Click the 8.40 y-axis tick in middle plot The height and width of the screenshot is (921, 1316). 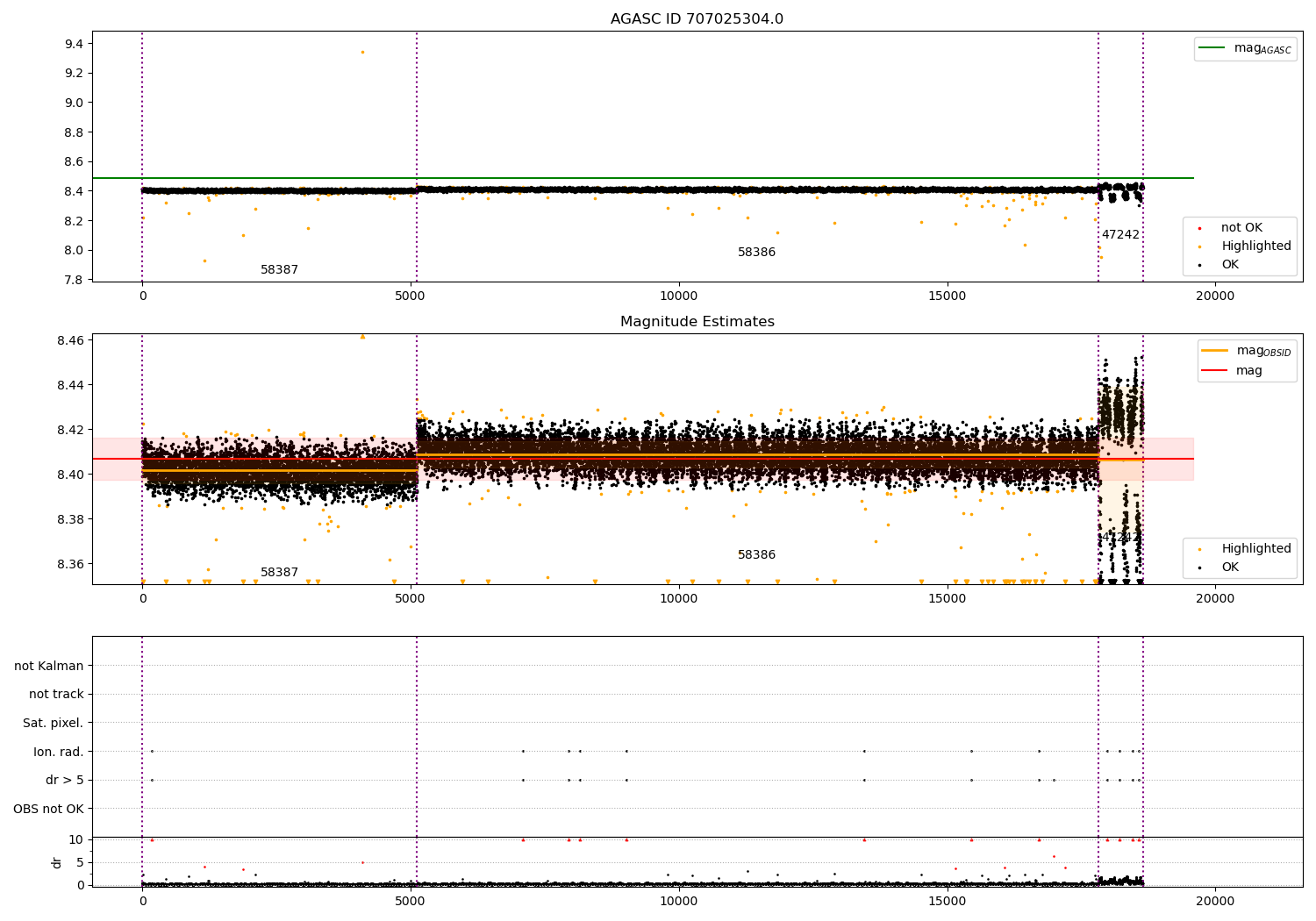pyautogui.click(x=70, y=475)
